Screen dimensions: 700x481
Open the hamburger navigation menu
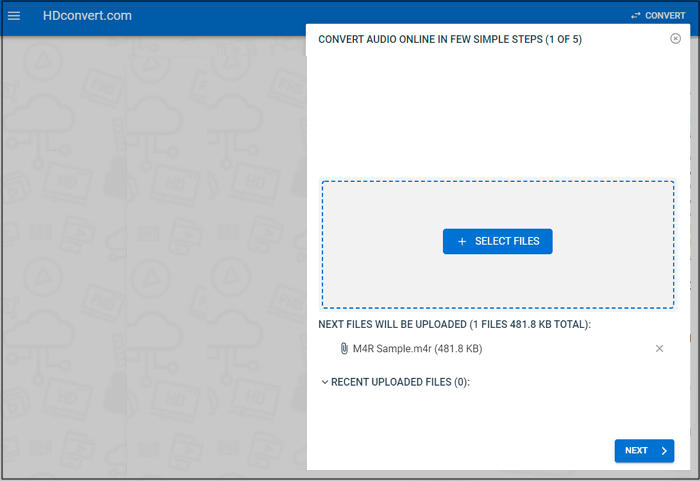[x=14, y=16]
